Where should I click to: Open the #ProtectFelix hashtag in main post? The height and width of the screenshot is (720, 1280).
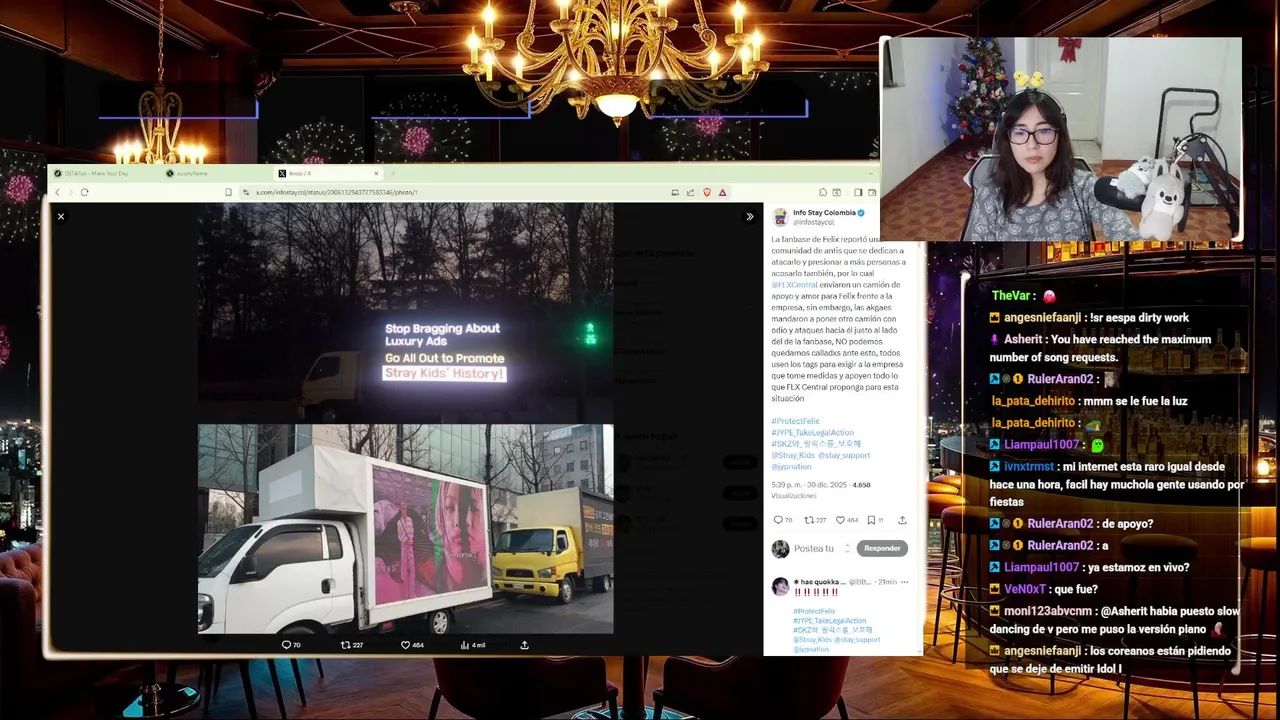[795, 421]
